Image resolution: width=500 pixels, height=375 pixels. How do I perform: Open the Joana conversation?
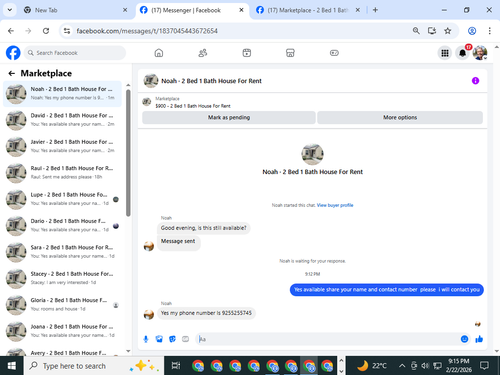62,331
